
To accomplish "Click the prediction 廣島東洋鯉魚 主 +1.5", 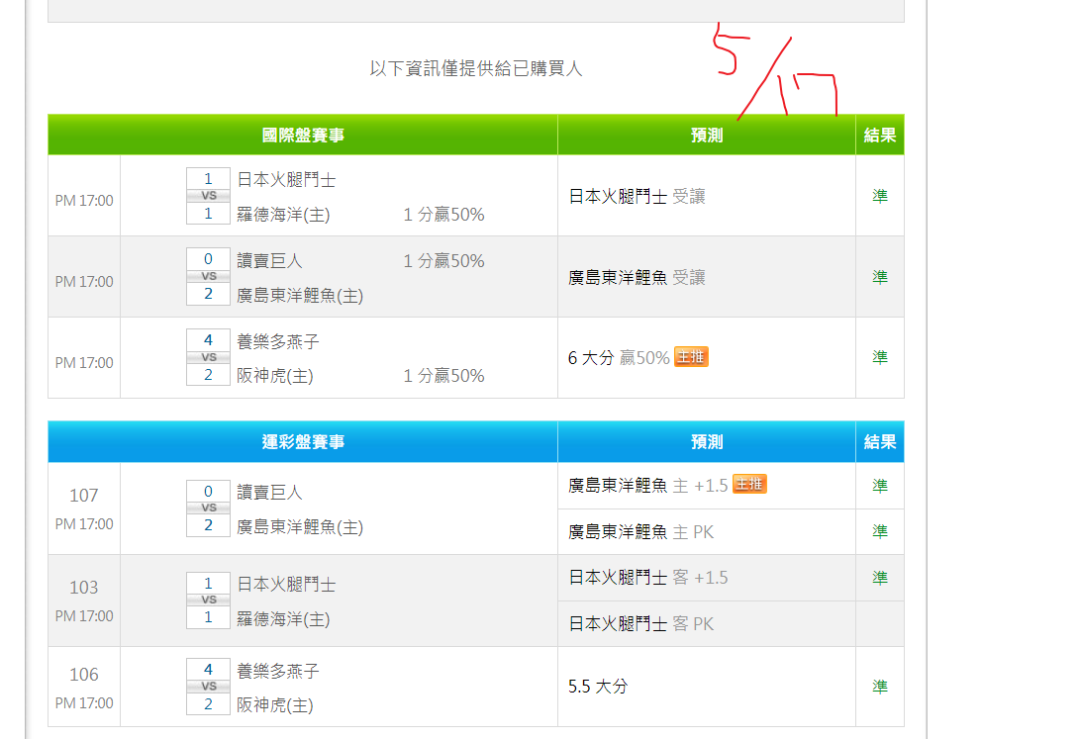I will point(647,486).
